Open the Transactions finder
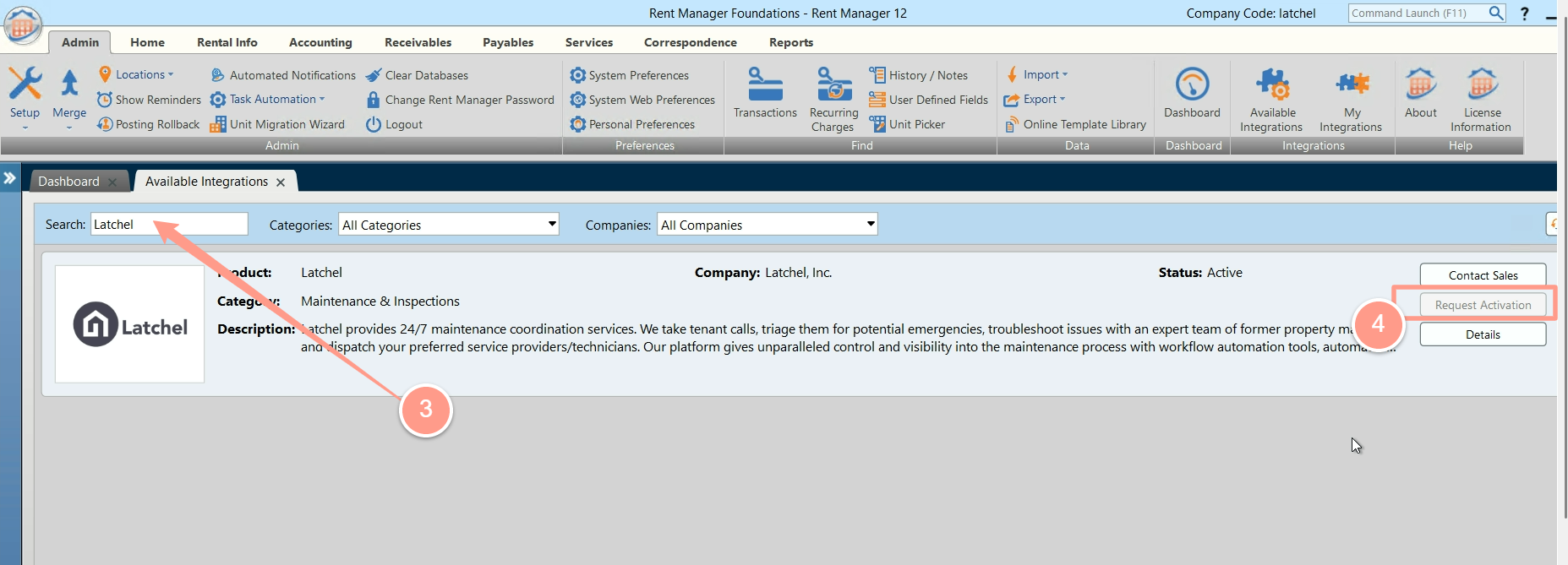This screenshot has width=1568, height=565. pos(765,95)
